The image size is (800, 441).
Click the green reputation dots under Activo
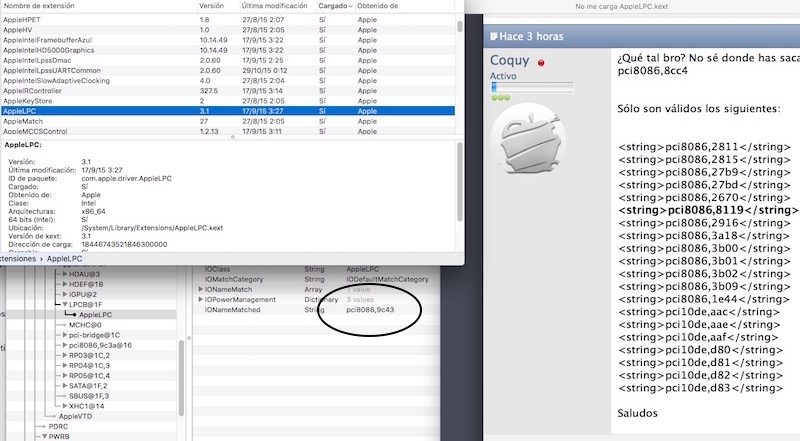coord(501,97)
